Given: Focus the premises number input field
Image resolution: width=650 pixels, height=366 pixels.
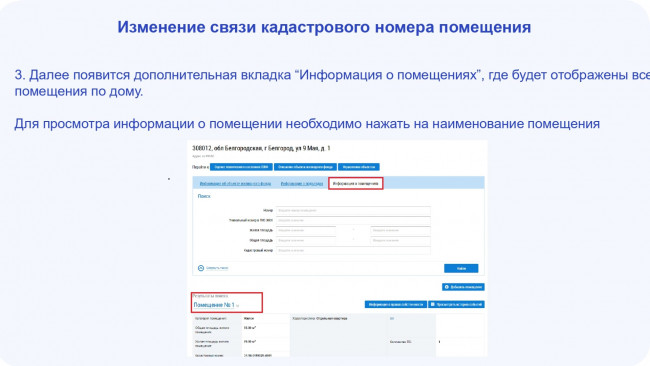Looking at the screenshot, I should point(353,211).
